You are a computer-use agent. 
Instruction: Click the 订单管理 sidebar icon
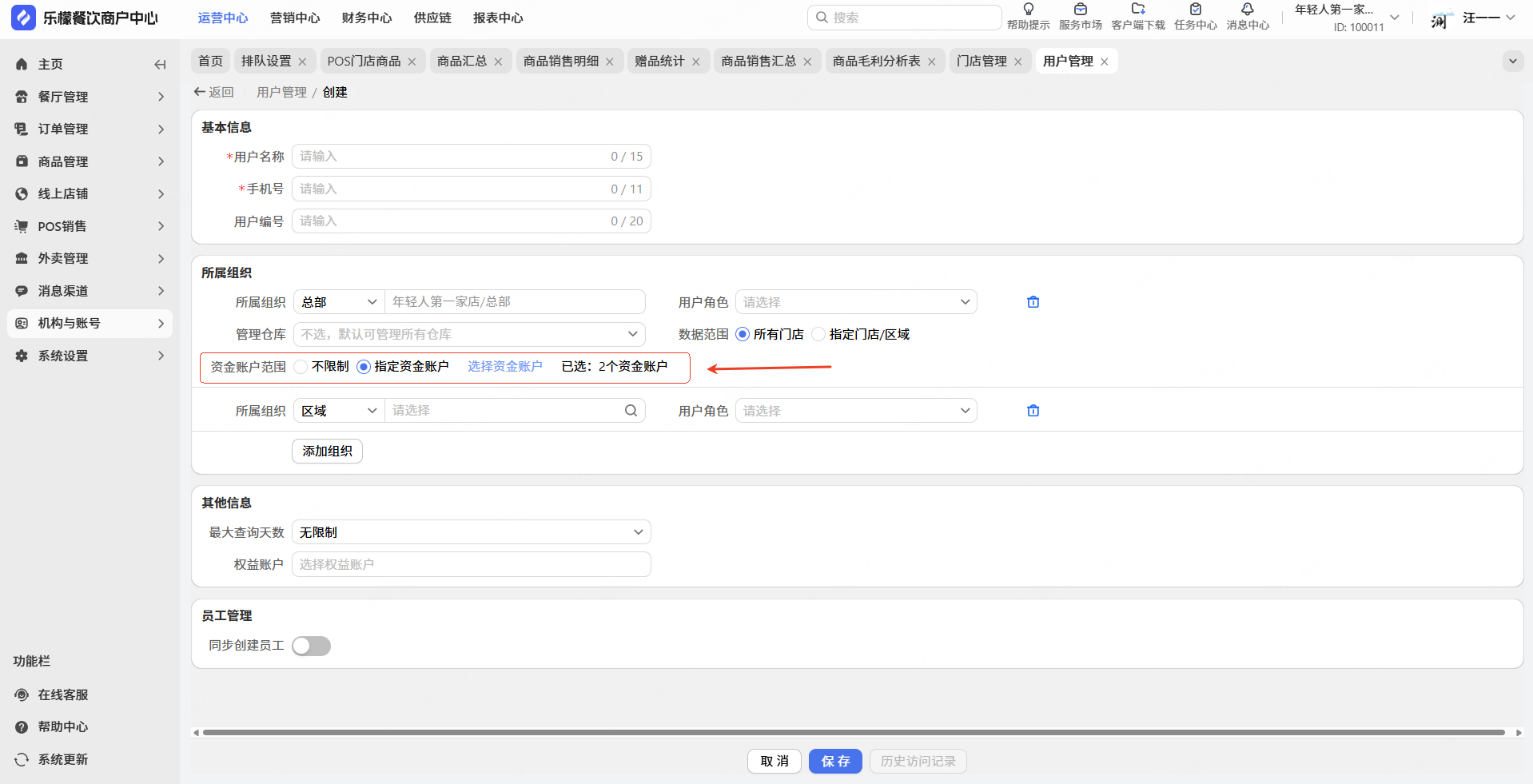point(22,129)
